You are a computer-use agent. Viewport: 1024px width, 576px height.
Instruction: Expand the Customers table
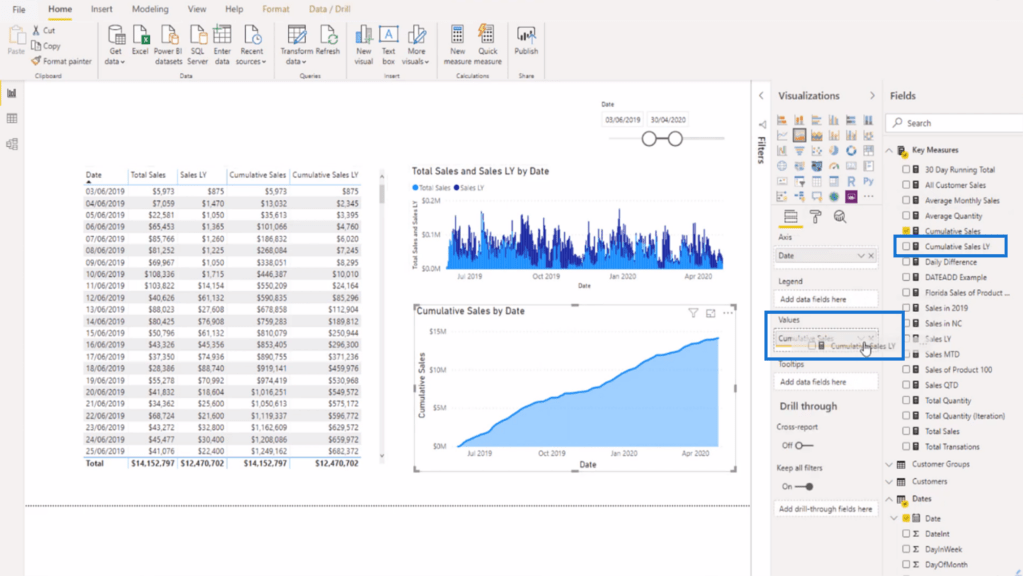click(x=889, y=481)
